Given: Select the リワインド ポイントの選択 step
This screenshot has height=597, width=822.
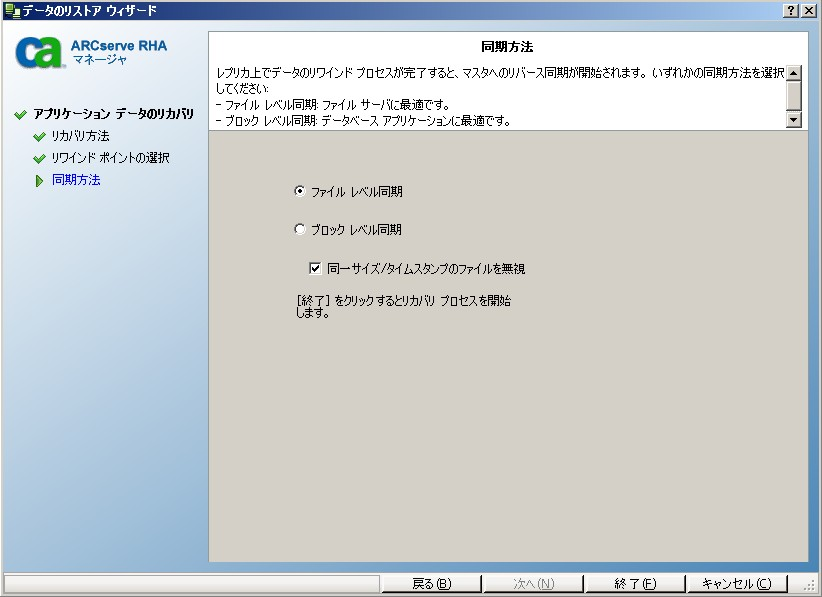Looking at the screenshot, I should pos(110,158).
